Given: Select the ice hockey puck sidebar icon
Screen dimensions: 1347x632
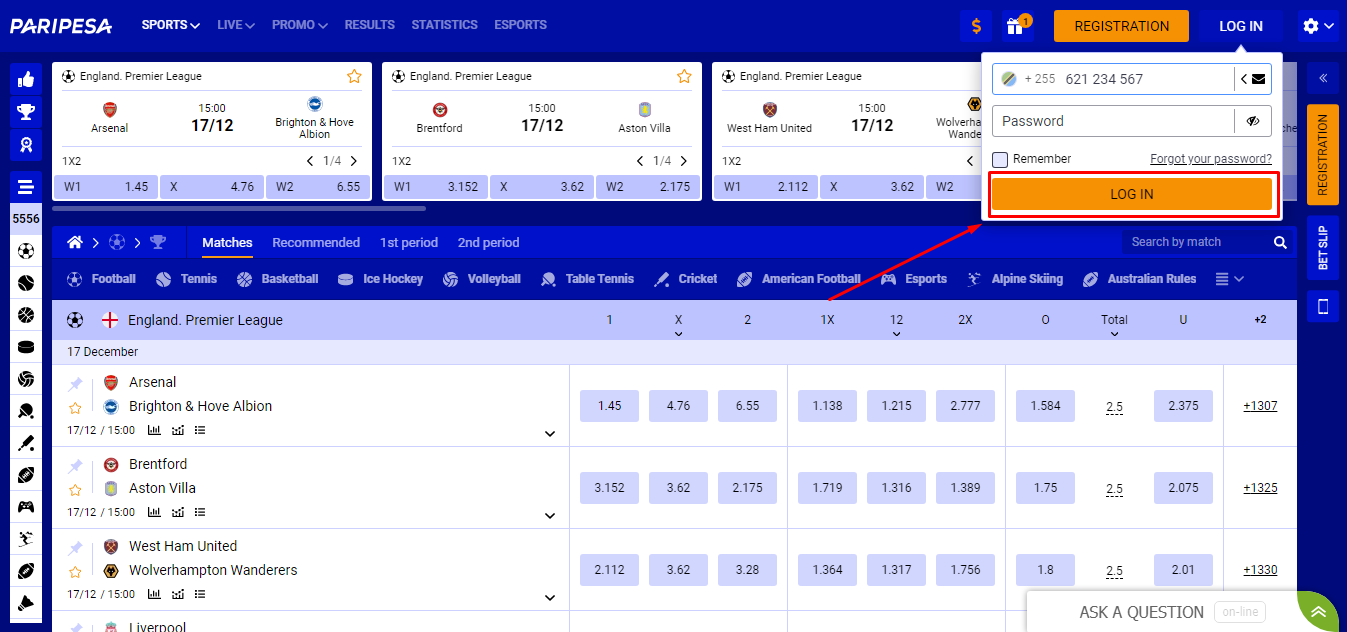Looking at the screenshot, I should [26, 347].
